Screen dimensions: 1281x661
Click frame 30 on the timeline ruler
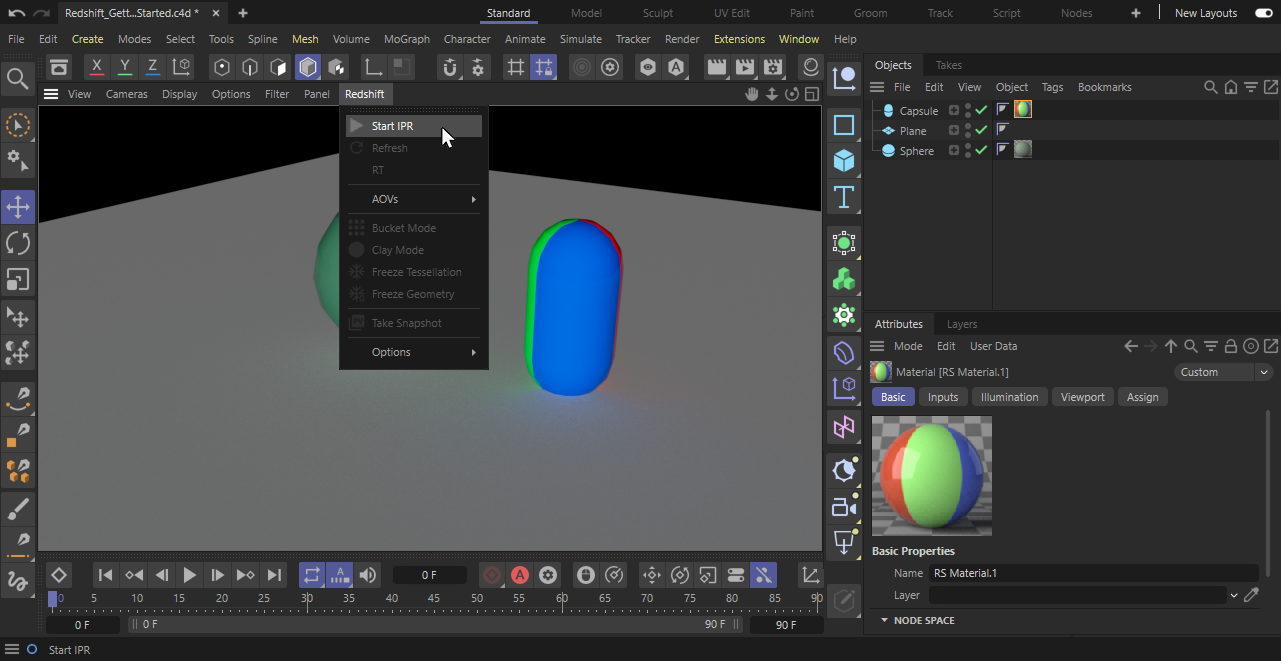click(307, 599)
